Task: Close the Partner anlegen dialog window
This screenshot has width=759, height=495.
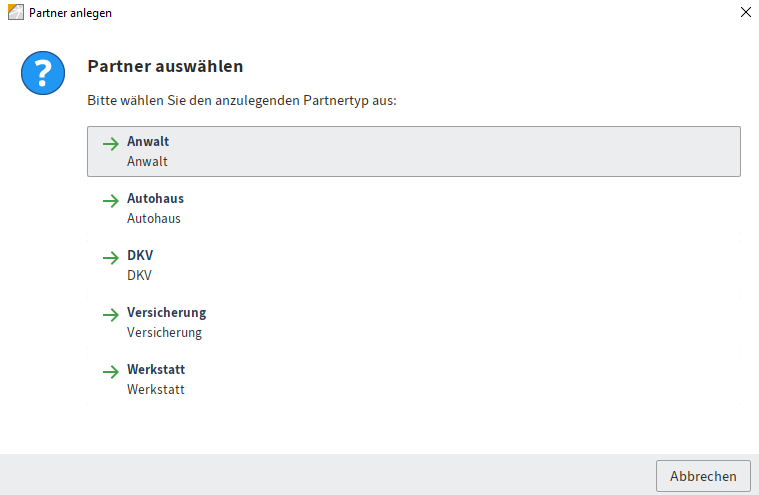Action: click(744, 13)
